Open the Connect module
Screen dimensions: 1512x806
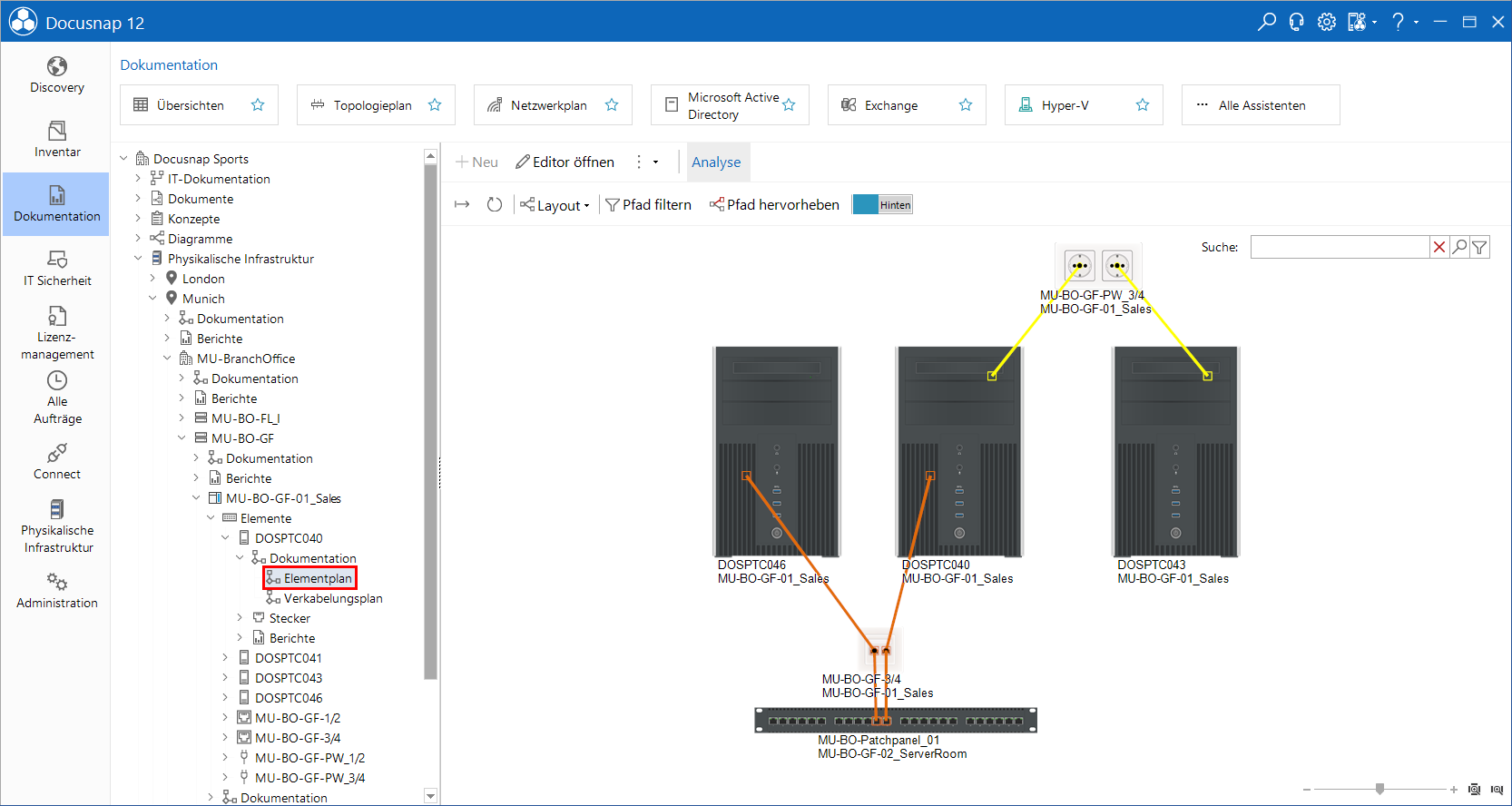click(56, 462)
